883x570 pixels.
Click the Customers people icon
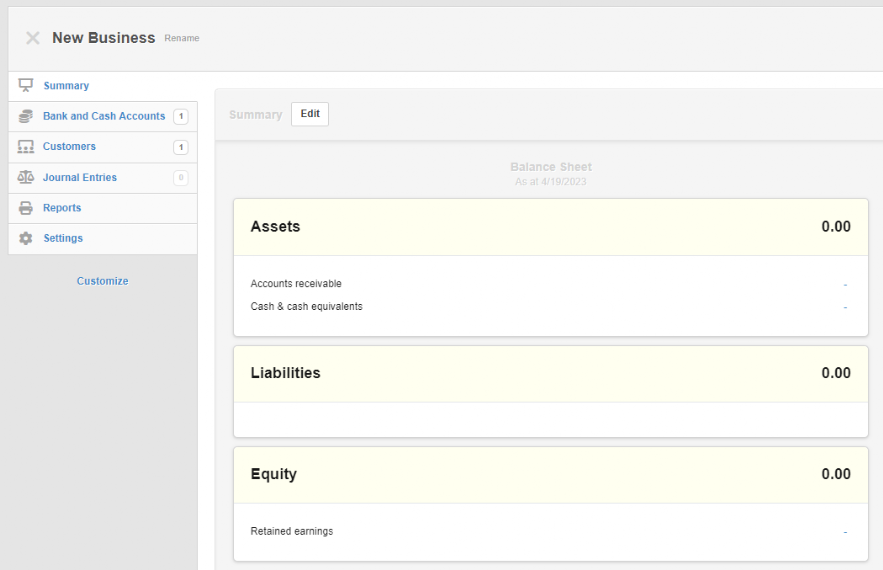25,146
